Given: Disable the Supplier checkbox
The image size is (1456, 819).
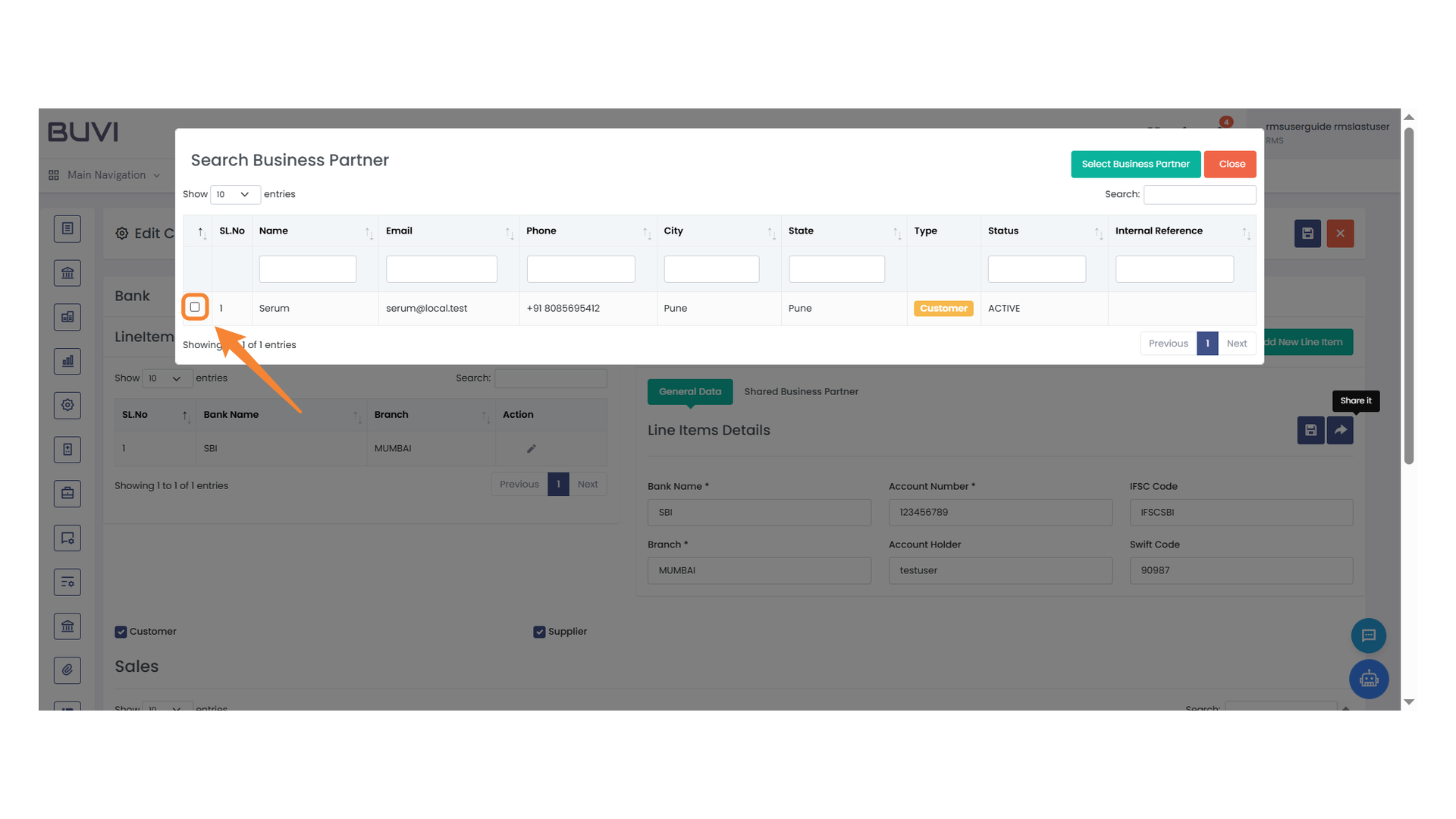Looking at the screenshot, I should pos(539,631).
